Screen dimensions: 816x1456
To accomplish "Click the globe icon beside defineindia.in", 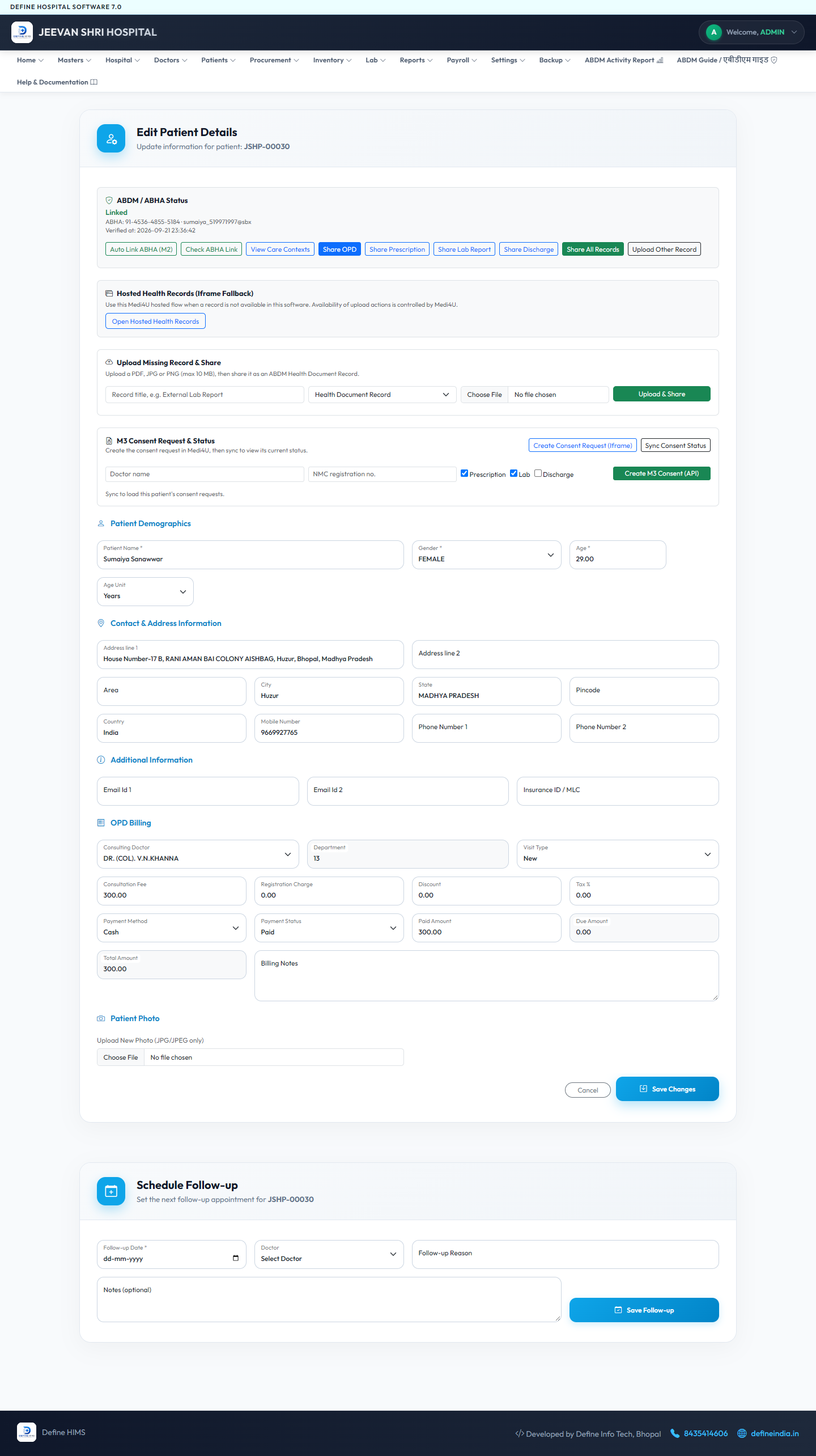I will pyautogui.click(x=742, y=1433).
